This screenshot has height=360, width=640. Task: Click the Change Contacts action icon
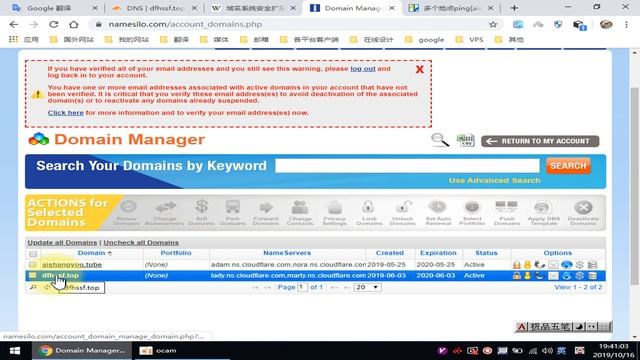300,207
